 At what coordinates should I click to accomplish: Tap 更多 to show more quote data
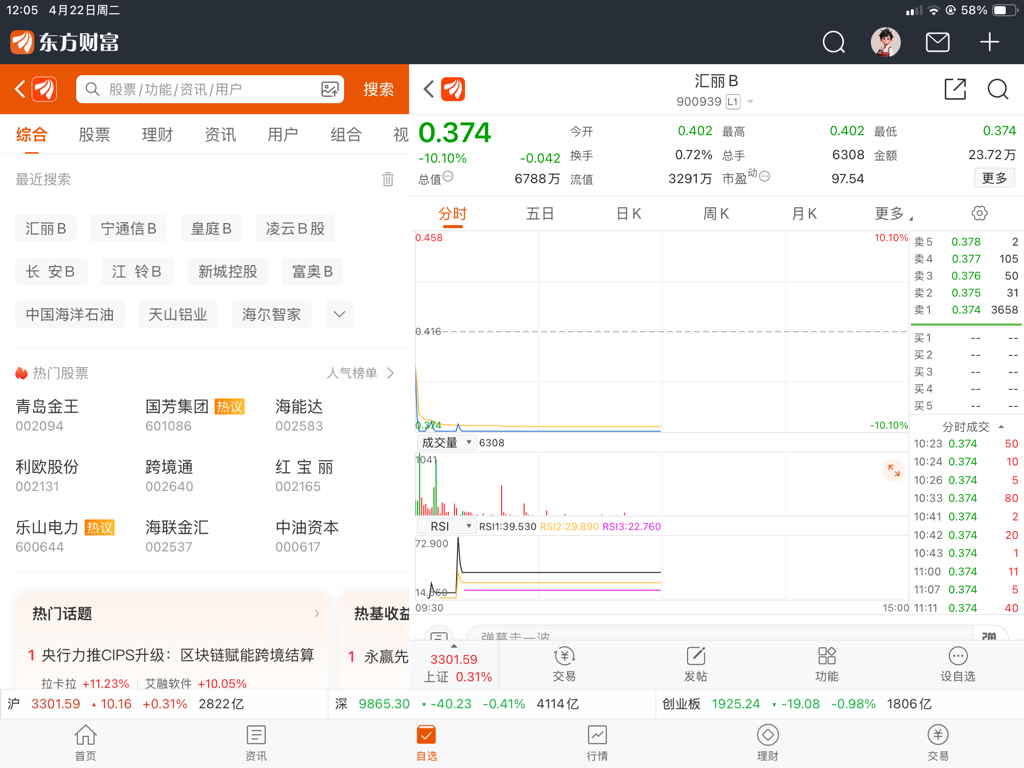pos(994,178)
